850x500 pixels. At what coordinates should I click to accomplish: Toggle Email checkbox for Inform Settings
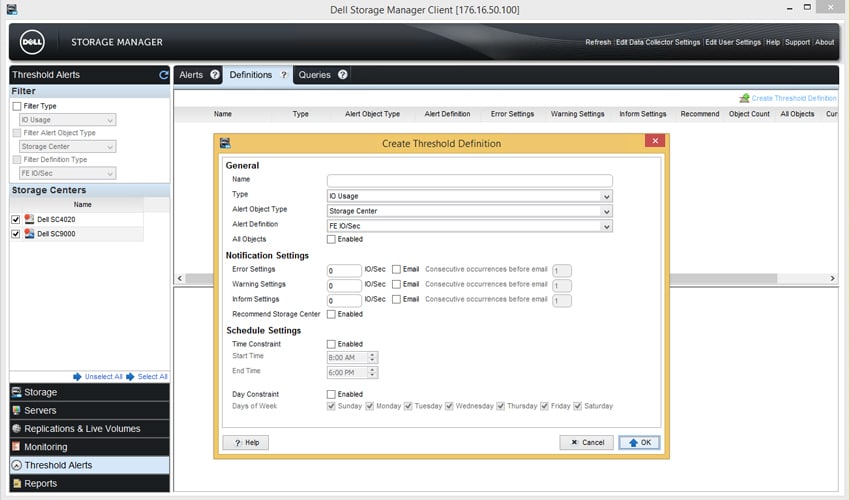tap(396, 299)
